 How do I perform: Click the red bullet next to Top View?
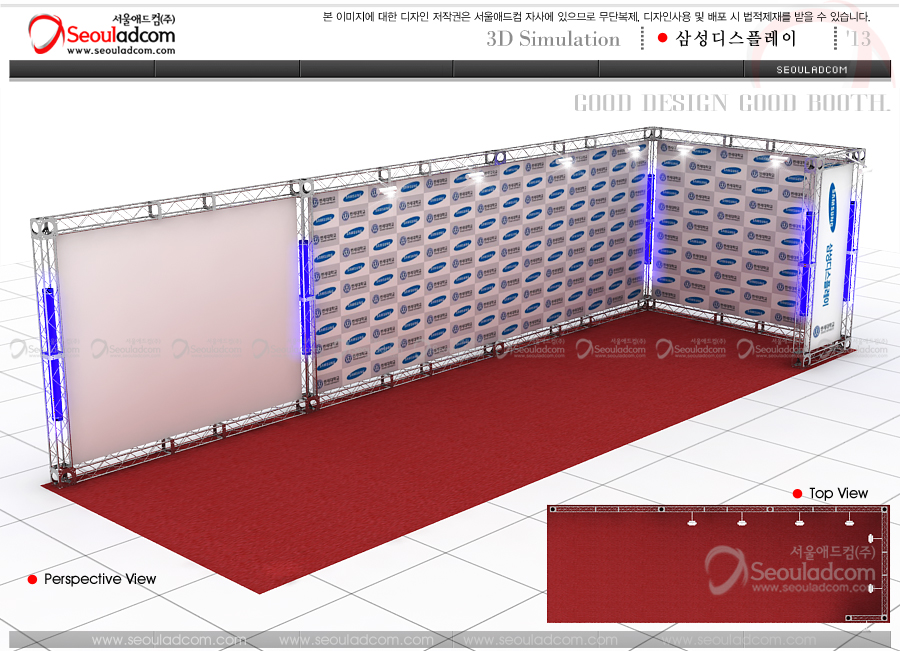click(x=797, y=494)
